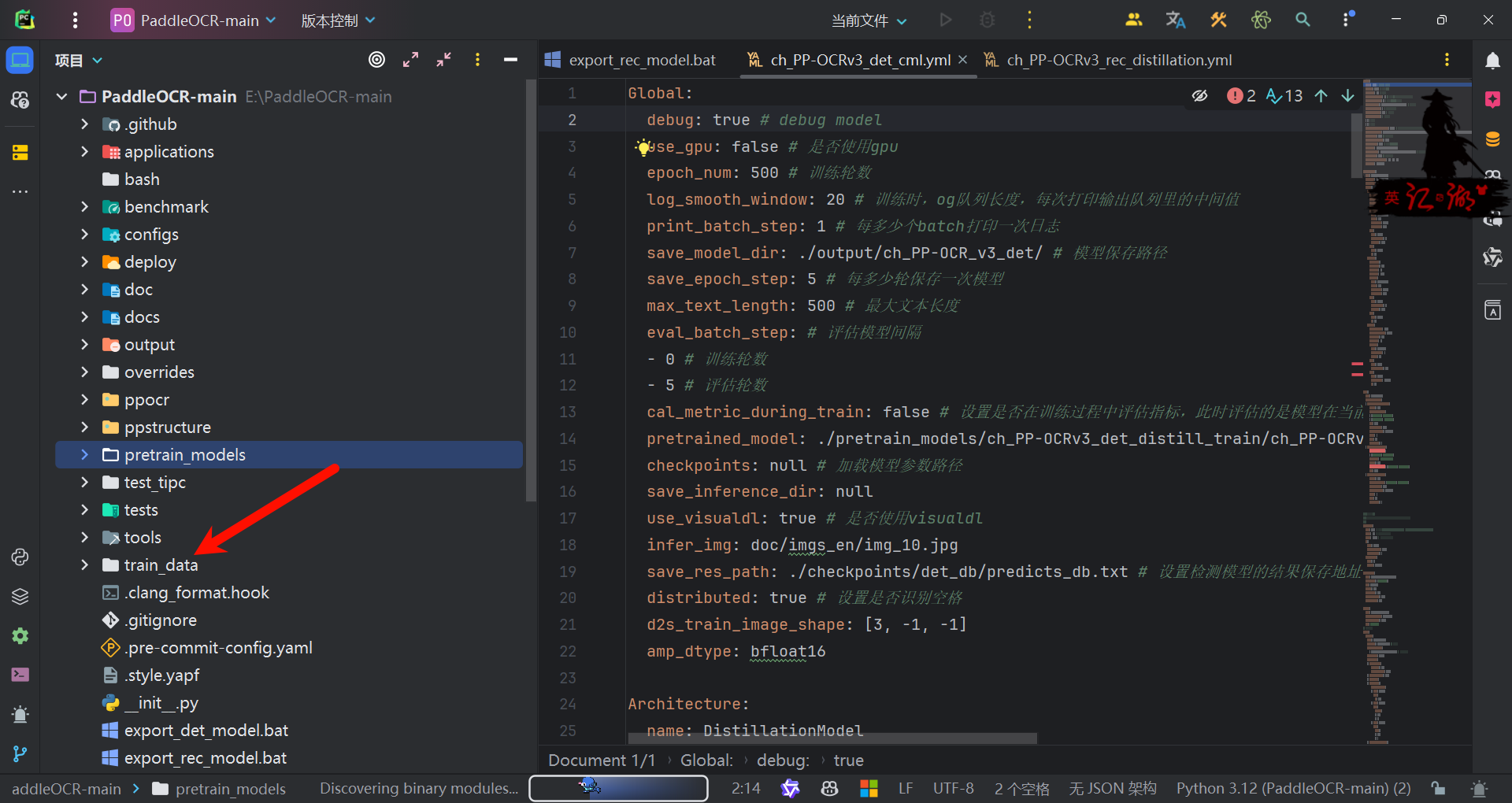The width and height of the screenshot is (1512, 803).
Task: Expand the ppocr folder
Action: click(84, 400)
